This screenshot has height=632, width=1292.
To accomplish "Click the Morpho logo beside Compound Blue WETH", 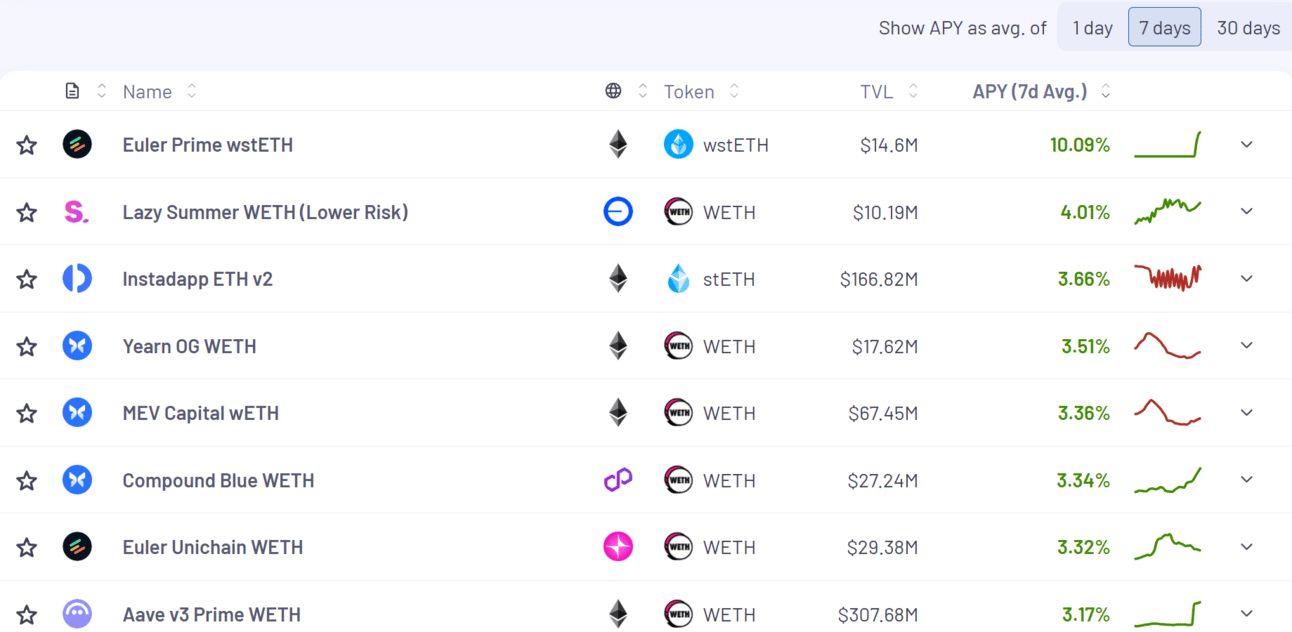I will pyautogui.click(x=77, y=480).
